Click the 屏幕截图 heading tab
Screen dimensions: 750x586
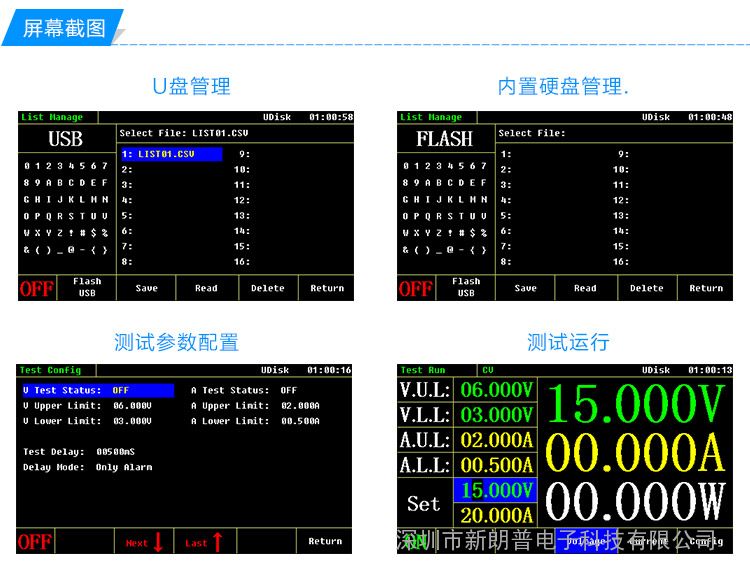(64, 28)
